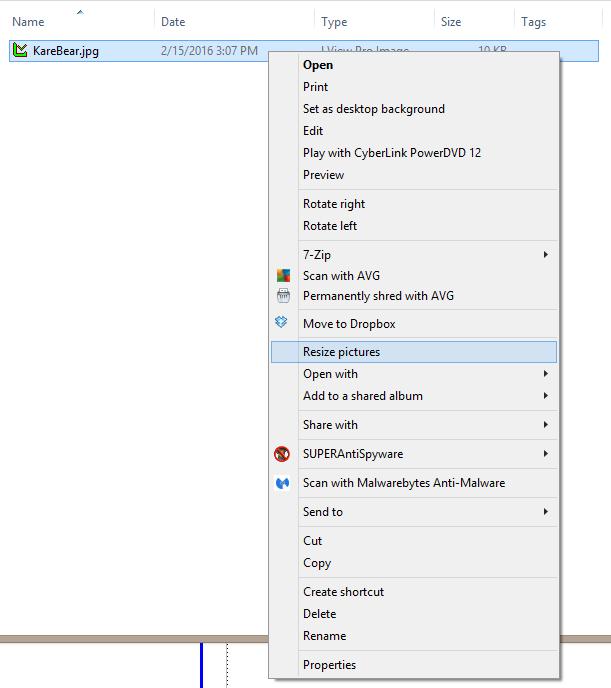Expand Add to a shared album arrow
Viewport: 611px width, 688px height.
pyautogui.click(x=545, y=396)
